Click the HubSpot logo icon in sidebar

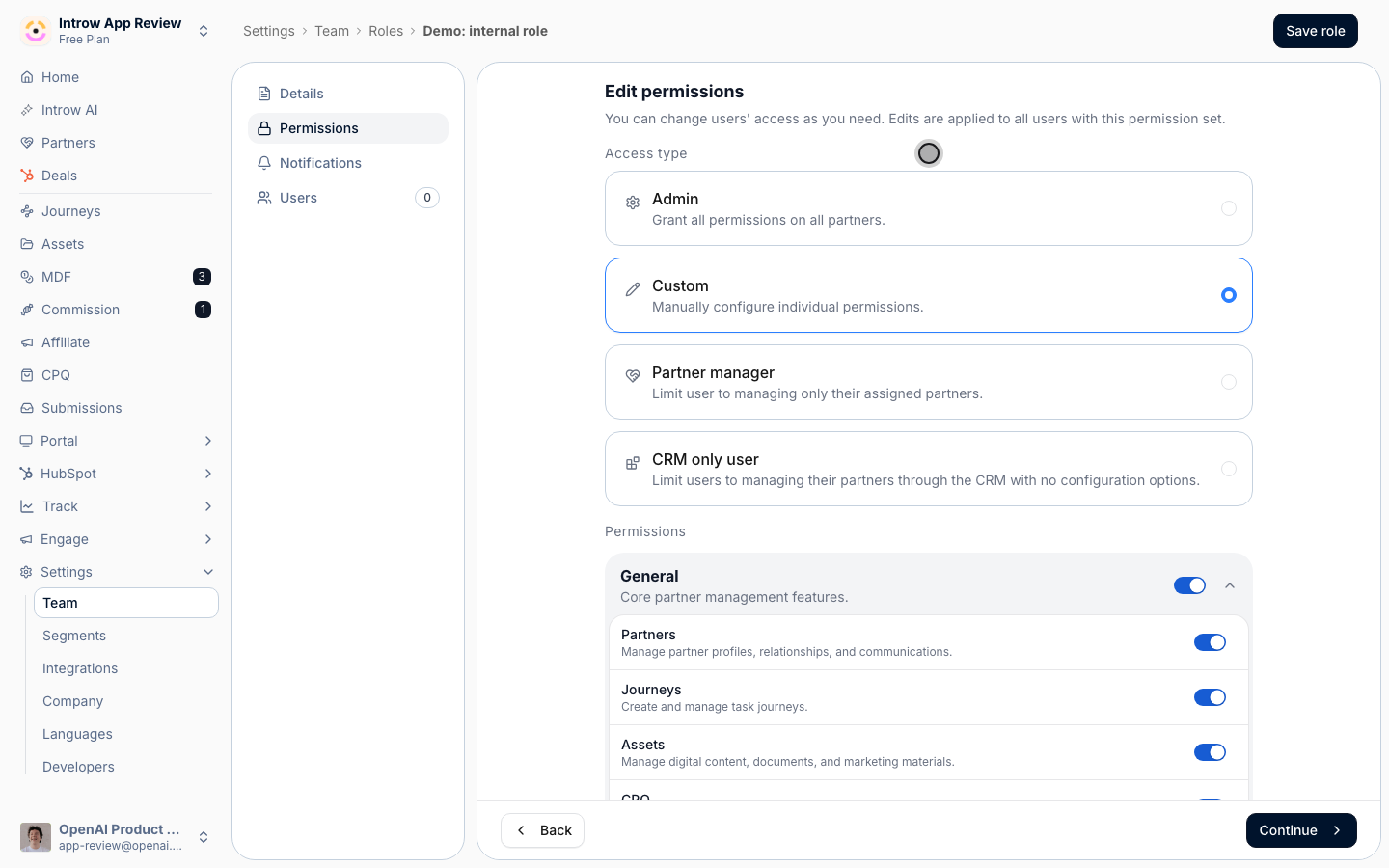(x=26, y=474)
